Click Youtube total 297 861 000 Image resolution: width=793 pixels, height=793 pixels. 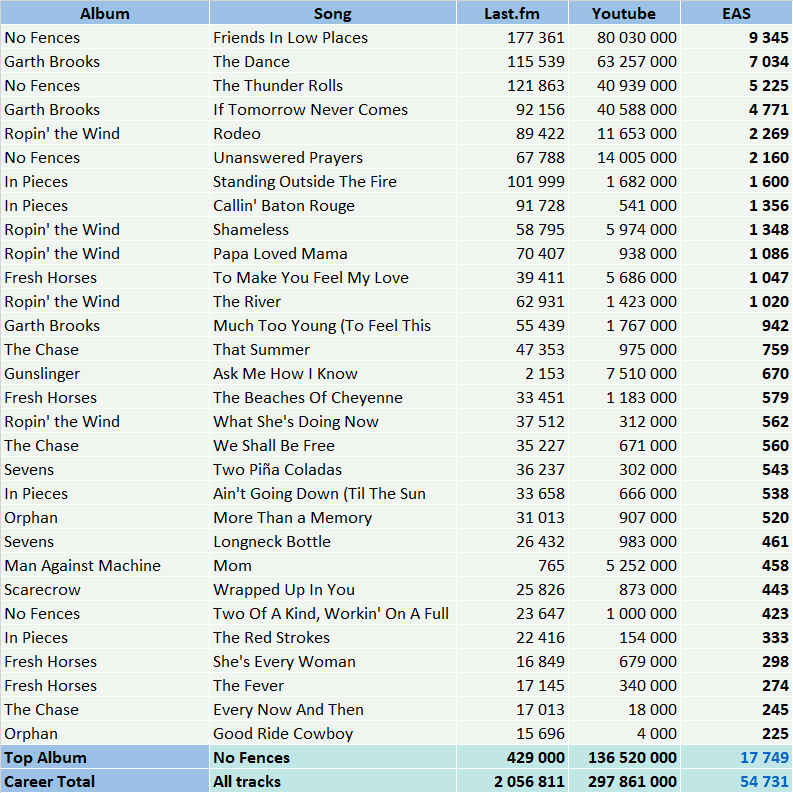coord(624,781)
